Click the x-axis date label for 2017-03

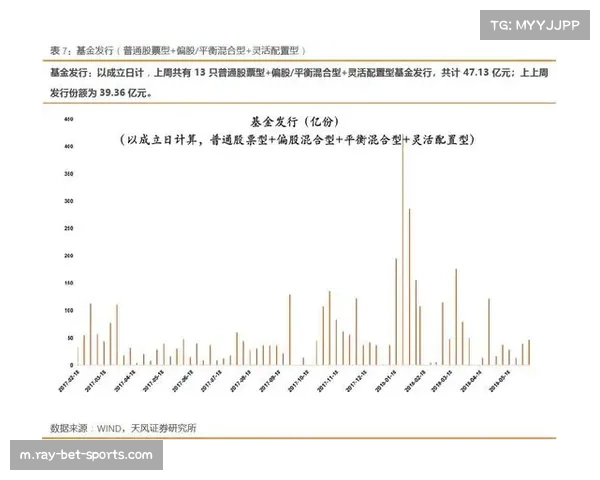coord(96,381)
